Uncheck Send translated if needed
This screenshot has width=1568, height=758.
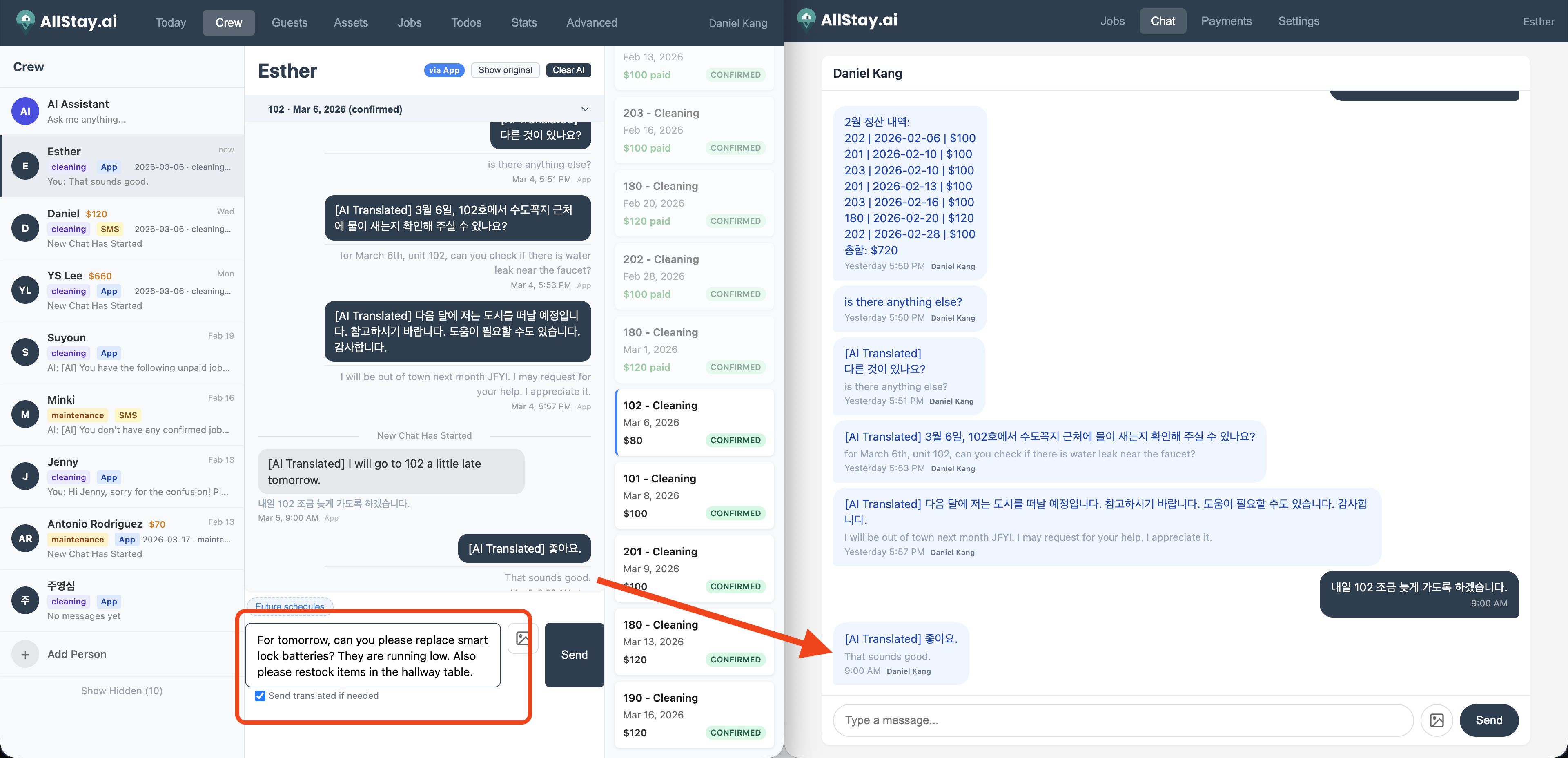click(x=261, y=696)
